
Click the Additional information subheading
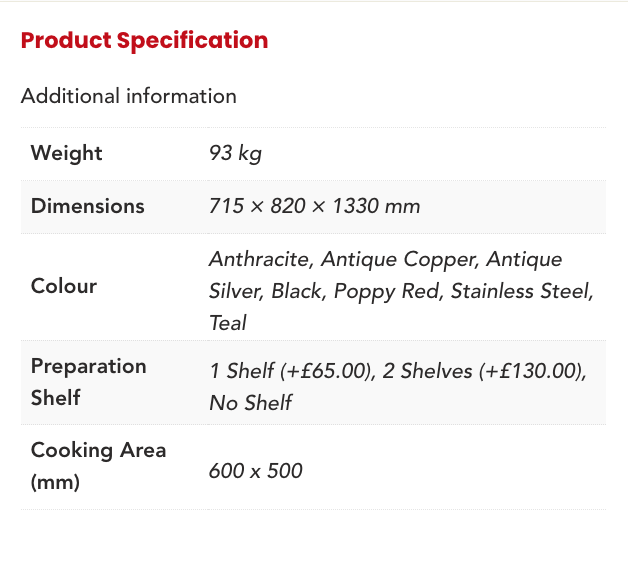click(128, 97)
